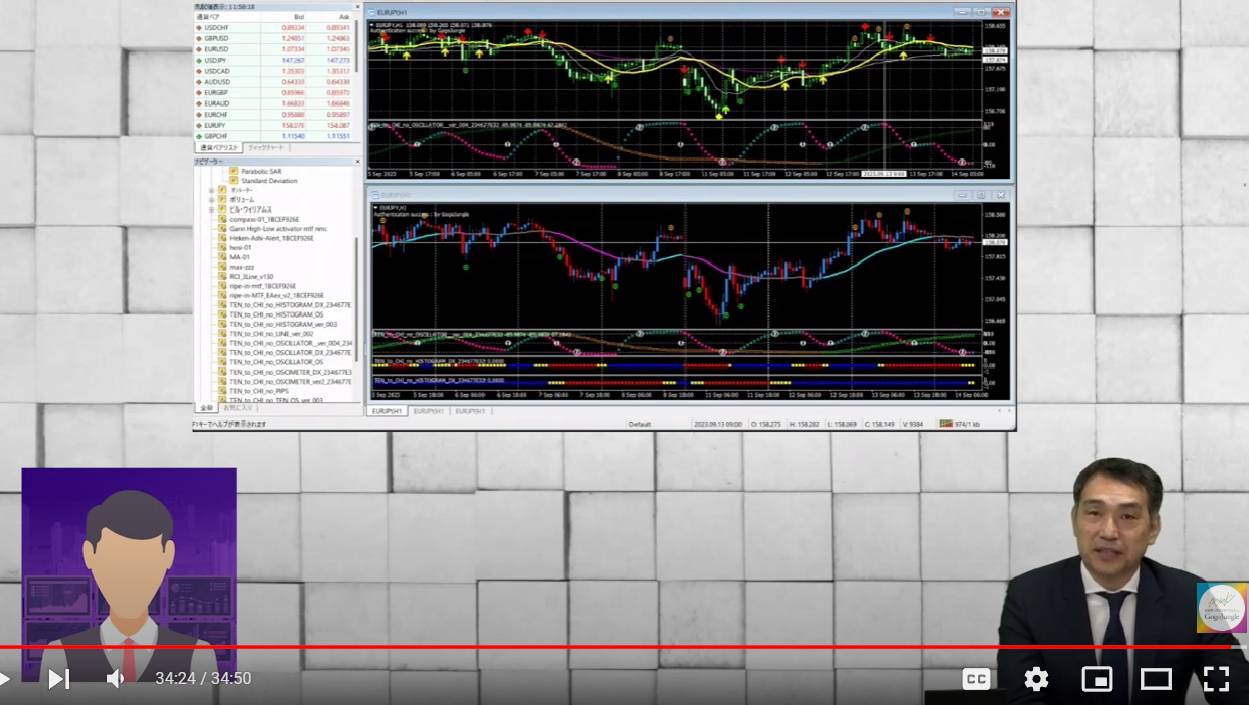Enable miniplayer mode
Screen dimensions: 1249x705
pyautogui.click(x=1096, y=679)
